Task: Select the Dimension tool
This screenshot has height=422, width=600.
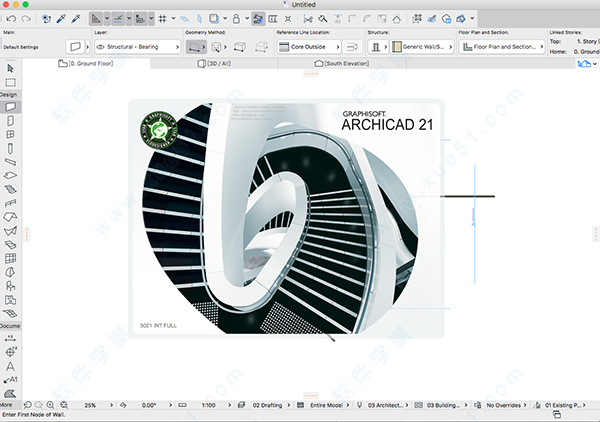Action: 10,339
